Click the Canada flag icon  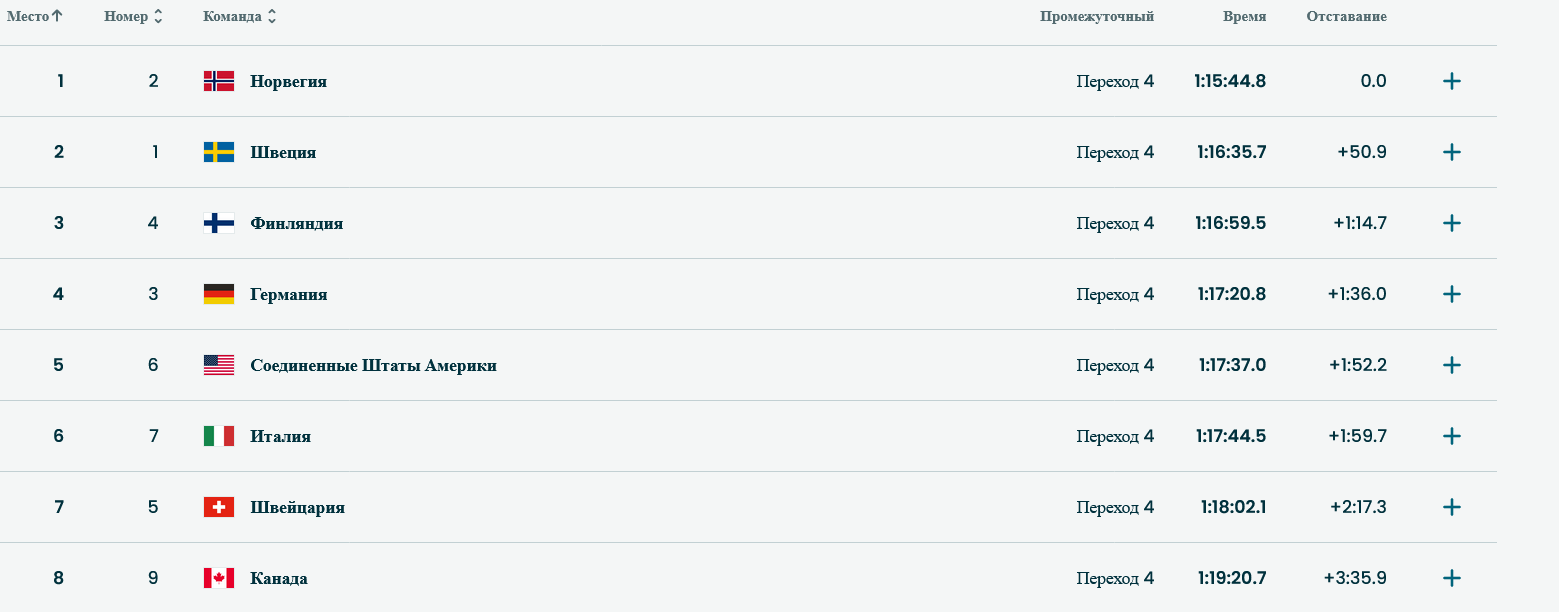click(219, 578)
